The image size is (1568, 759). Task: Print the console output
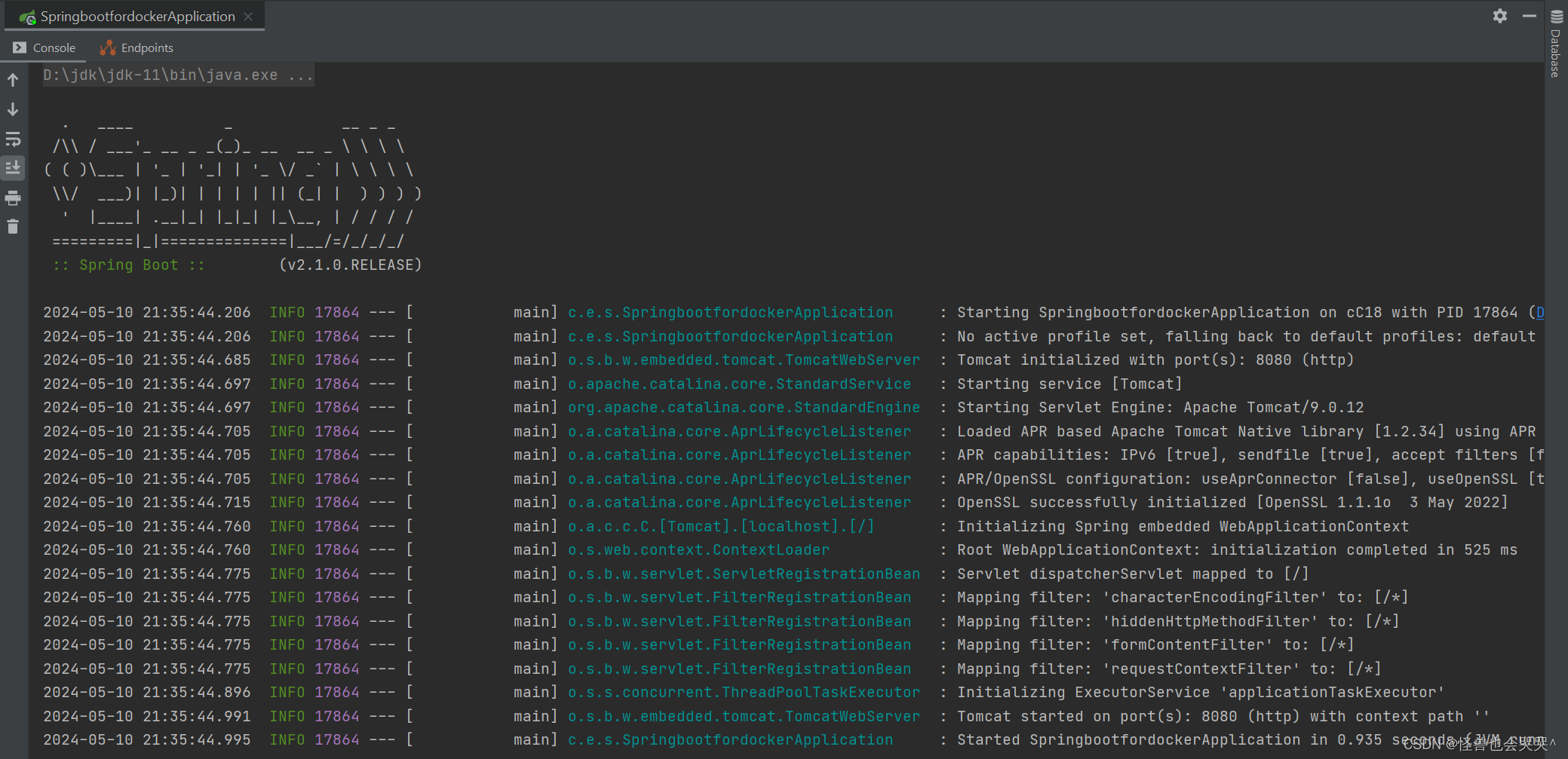[x=13, y=197]
